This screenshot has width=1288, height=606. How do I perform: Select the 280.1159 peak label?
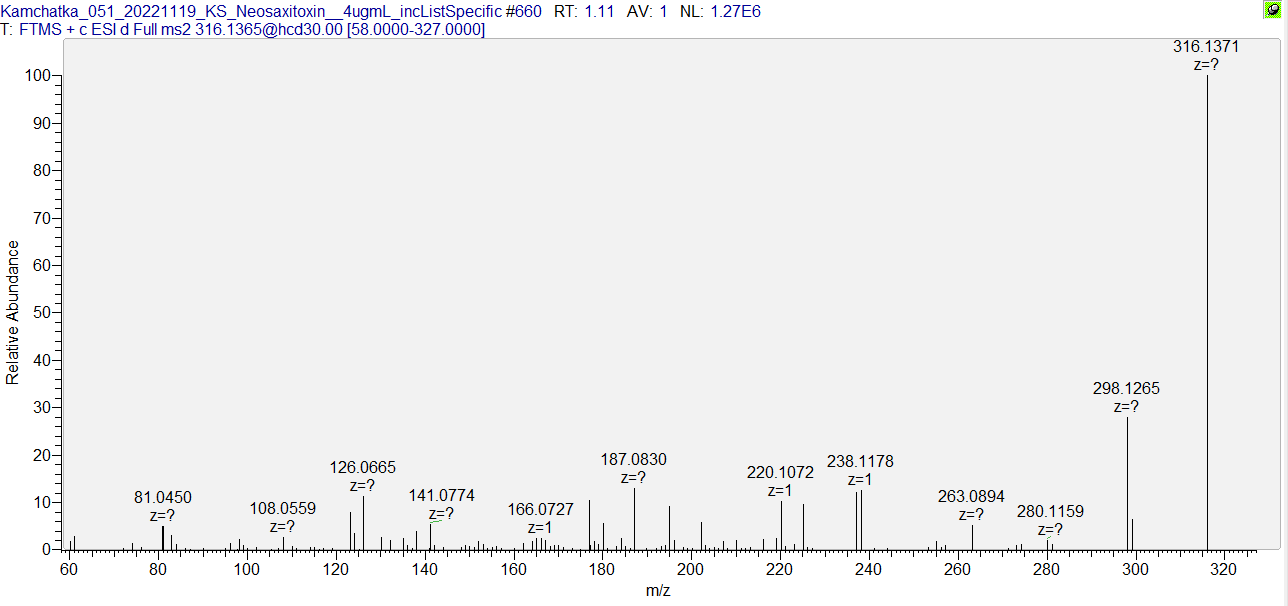[1050, 511]
